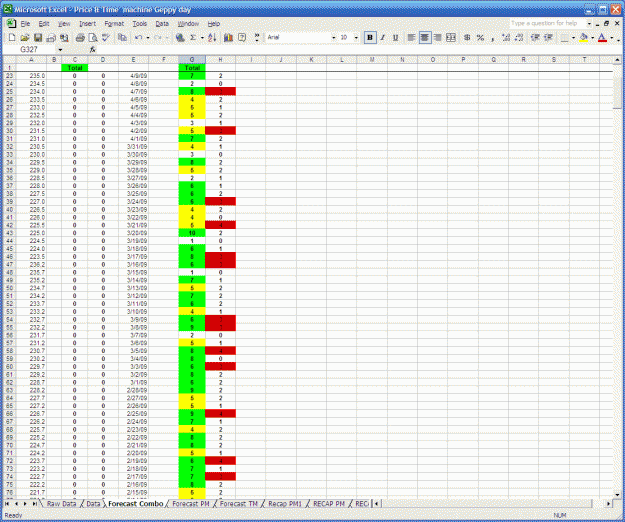This screenshot has height=522, width=625.
Task: Click the Decrease Indent icon
Action: (535, 37)
